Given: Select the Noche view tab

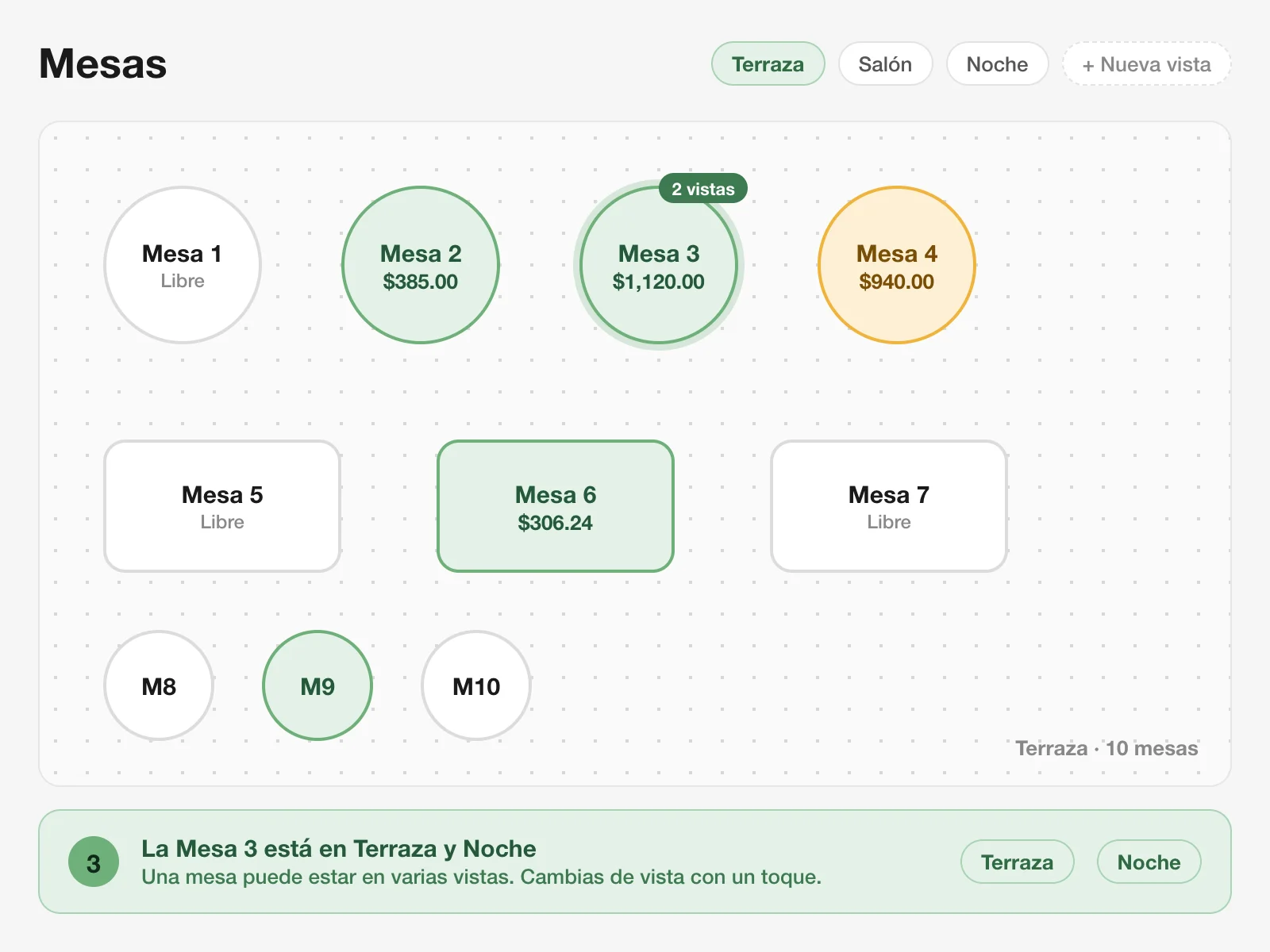Looking at the screenshot, I should (x=997, y=63).
